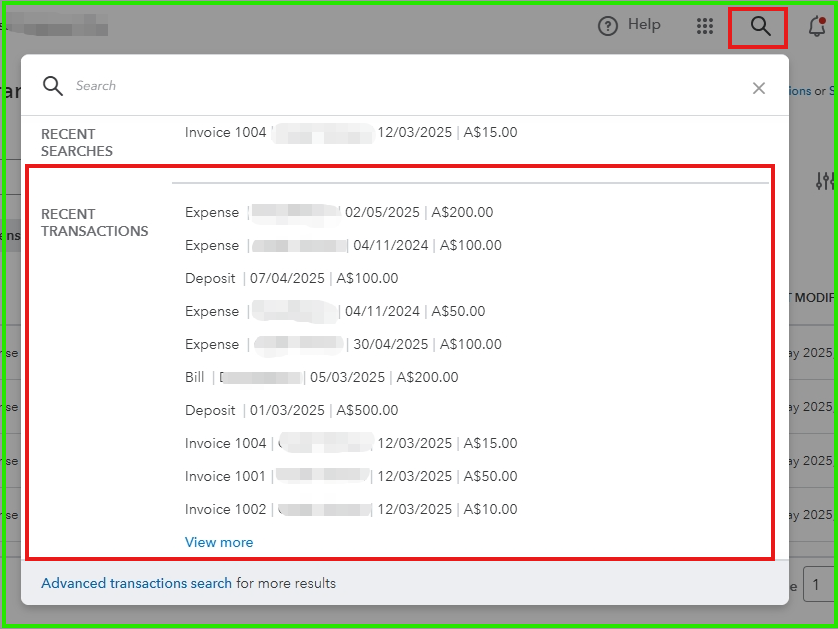This screenshot has width=838, height=629.
Task: Open the notifications bell
Action: tap(817, 26)
